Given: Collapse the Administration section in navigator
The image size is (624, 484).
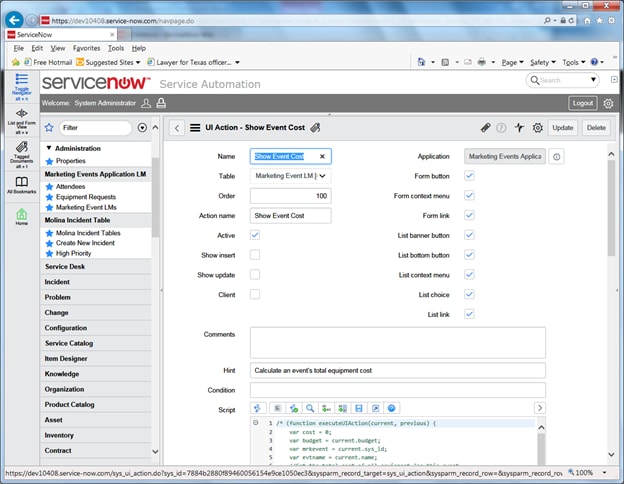Looking at the screenshot, I should pyautogui.click(x=49, y=148).
